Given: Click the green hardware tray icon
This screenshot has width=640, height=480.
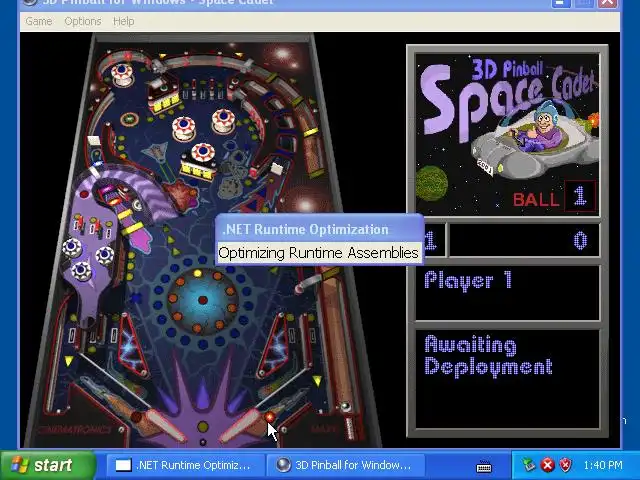Looking at the screenshot, I should point(528,464).
